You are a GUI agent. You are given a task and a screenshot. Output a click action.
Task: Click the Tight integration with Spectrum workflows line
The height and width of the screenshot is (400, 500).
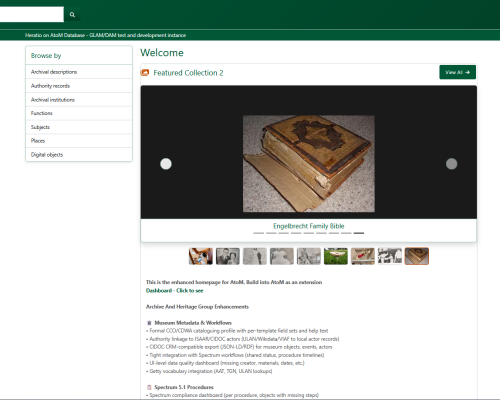pos(235,355)
